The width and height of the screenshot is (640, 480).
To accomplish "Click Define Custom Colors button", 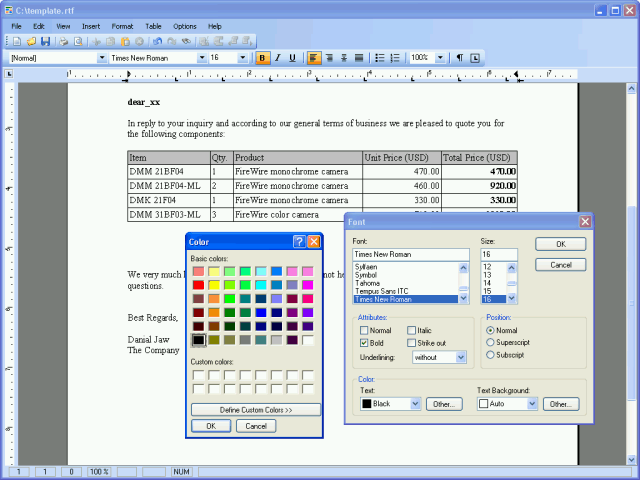I will (x=256, y=410).
